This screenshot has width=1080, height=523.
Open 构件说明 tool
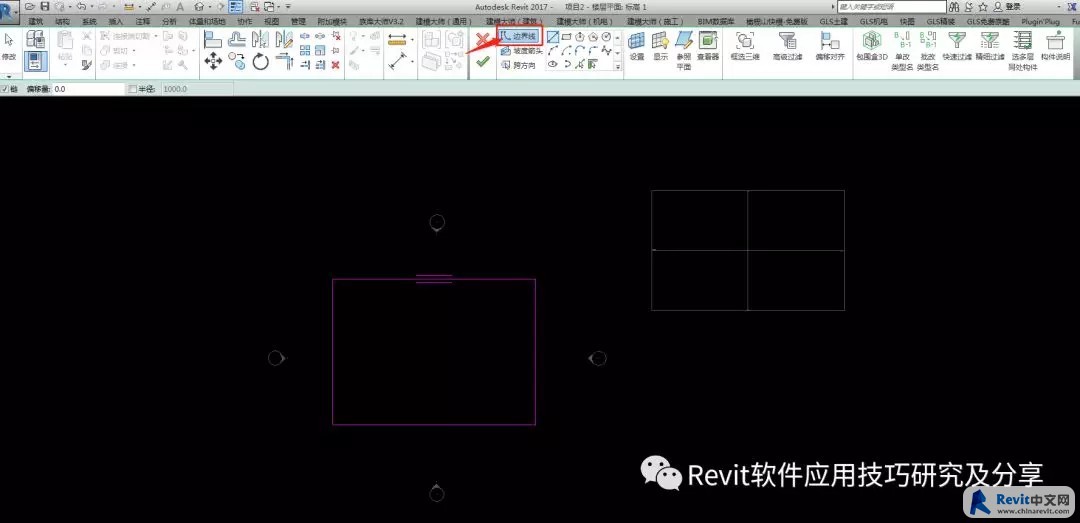tap(1055, 46)
